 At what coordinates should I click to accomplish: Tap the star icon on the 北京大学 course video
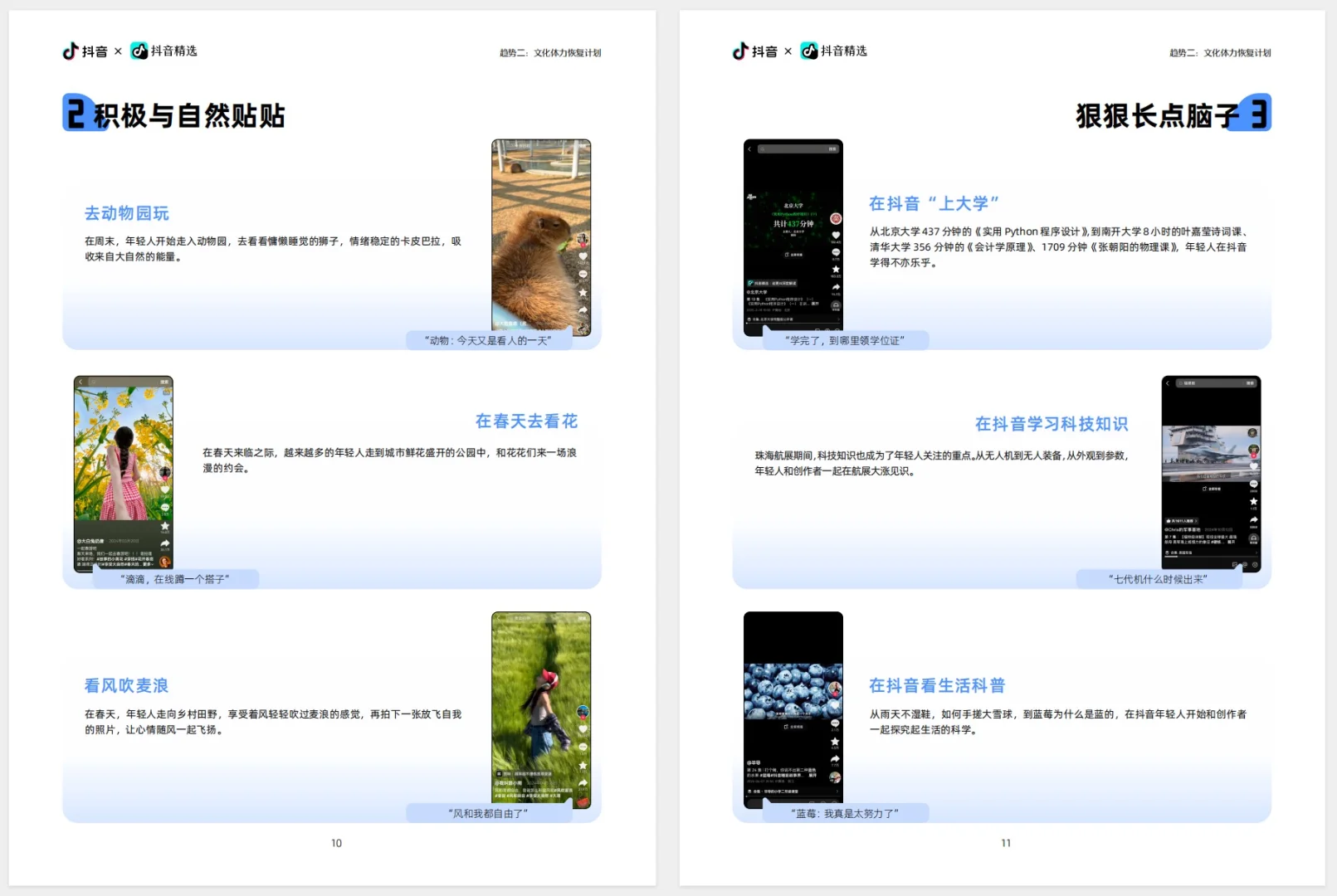[x=836, y=269]
